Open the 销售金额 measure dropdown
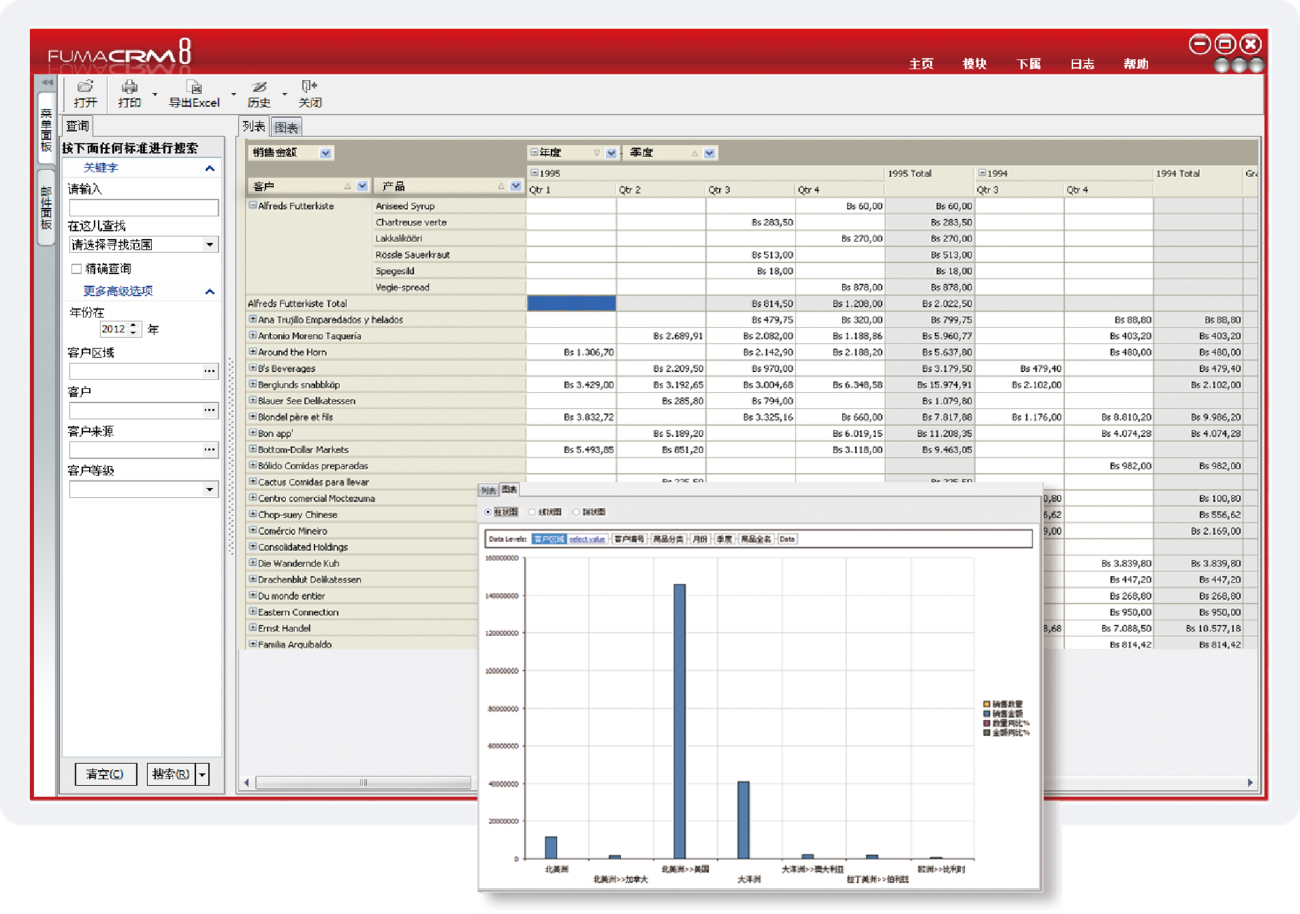1300x914 pixels. [x=326, y=153]
